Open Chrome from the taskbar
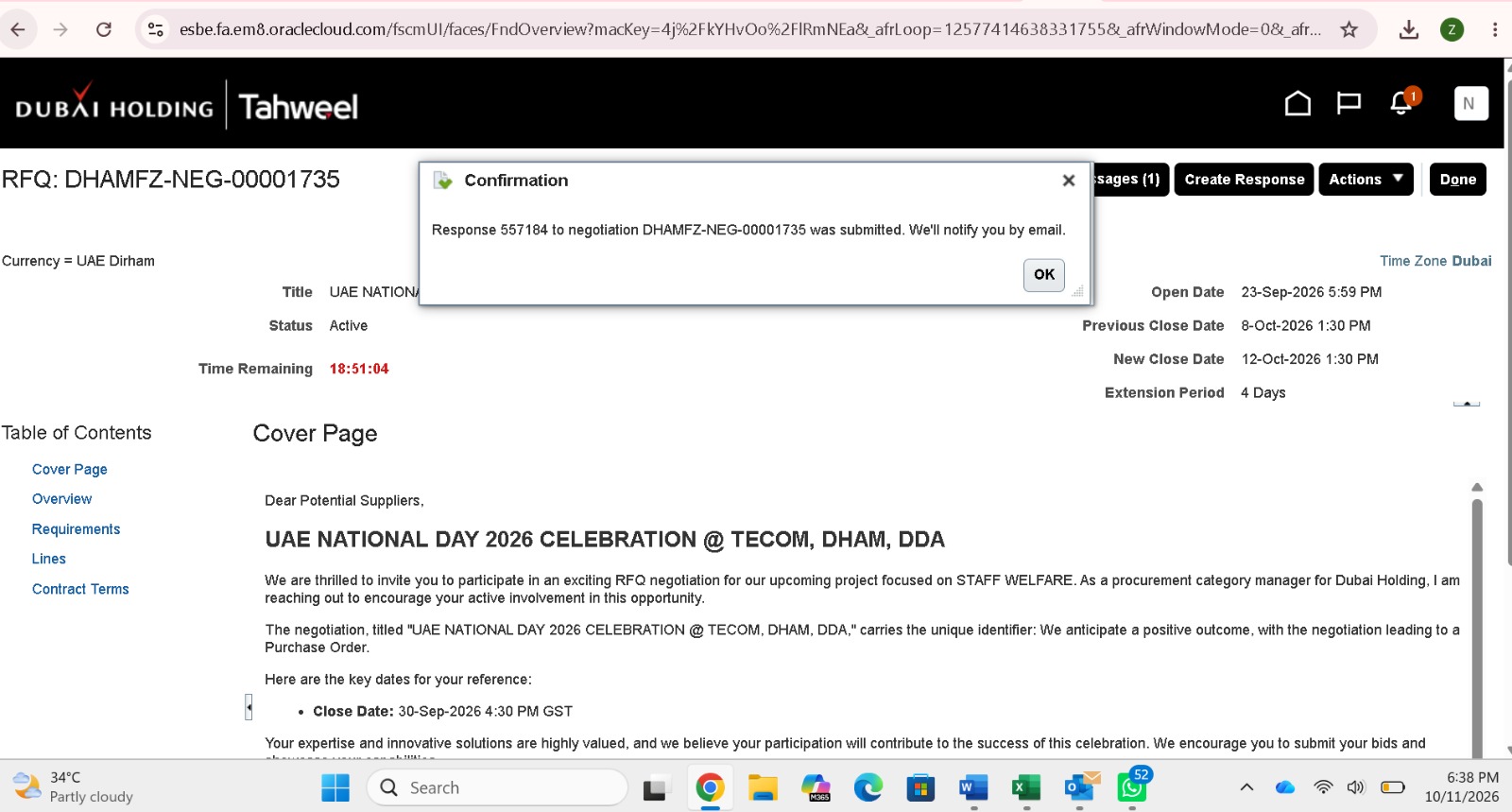The height and width of the screenshot is (812, 1512). point(710,787)
